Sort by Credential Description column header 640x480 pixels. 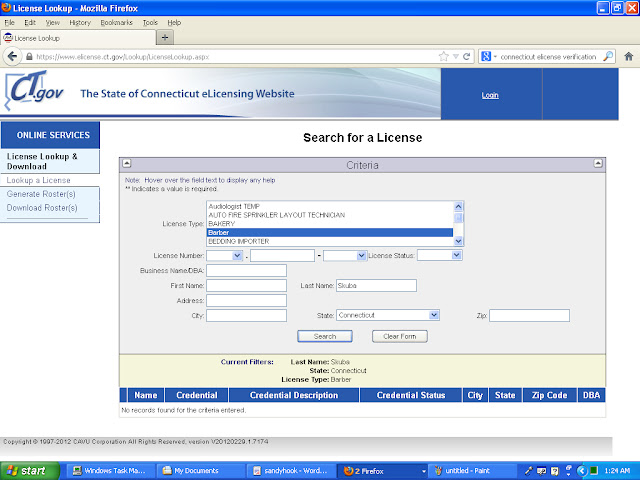(x=294, y=395)
